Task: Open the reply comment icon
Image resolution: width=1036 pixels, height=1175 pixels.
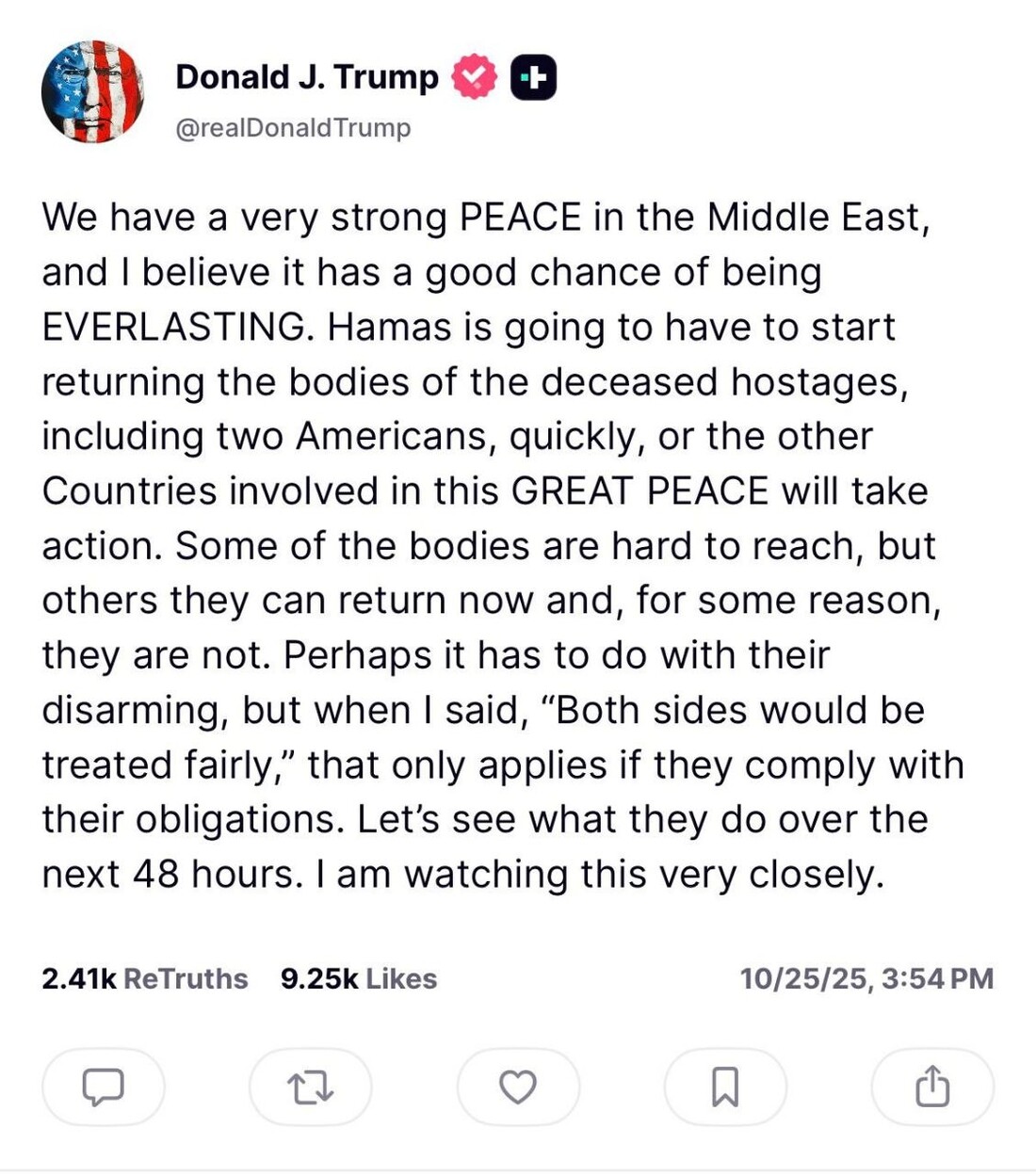Action: 104,1087
